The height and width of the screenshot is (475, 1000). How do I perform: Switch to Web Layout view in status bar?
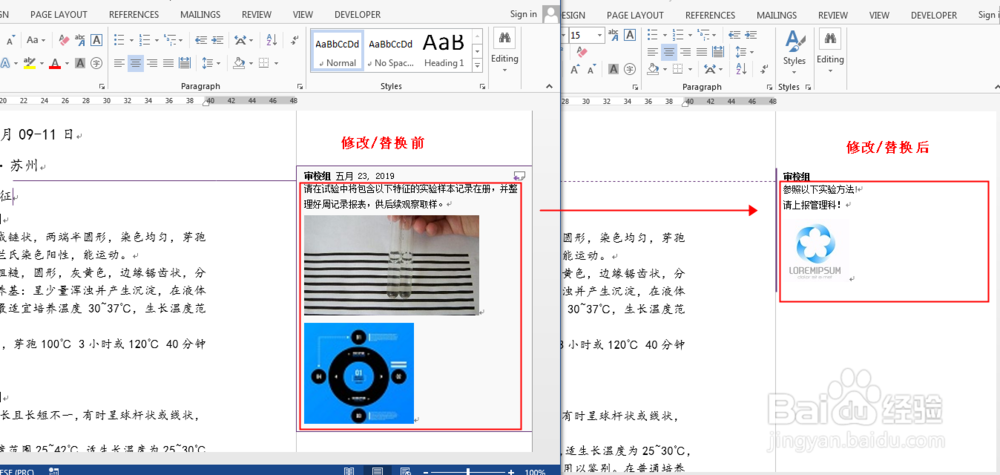405,472
